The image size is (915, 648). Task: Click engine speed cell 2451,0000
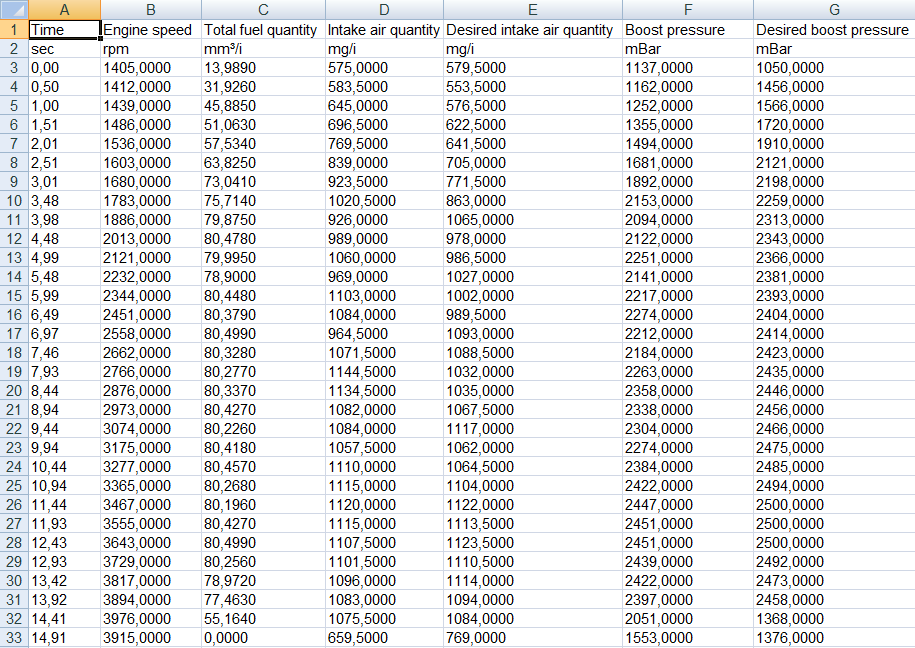[x=151, y=315]
